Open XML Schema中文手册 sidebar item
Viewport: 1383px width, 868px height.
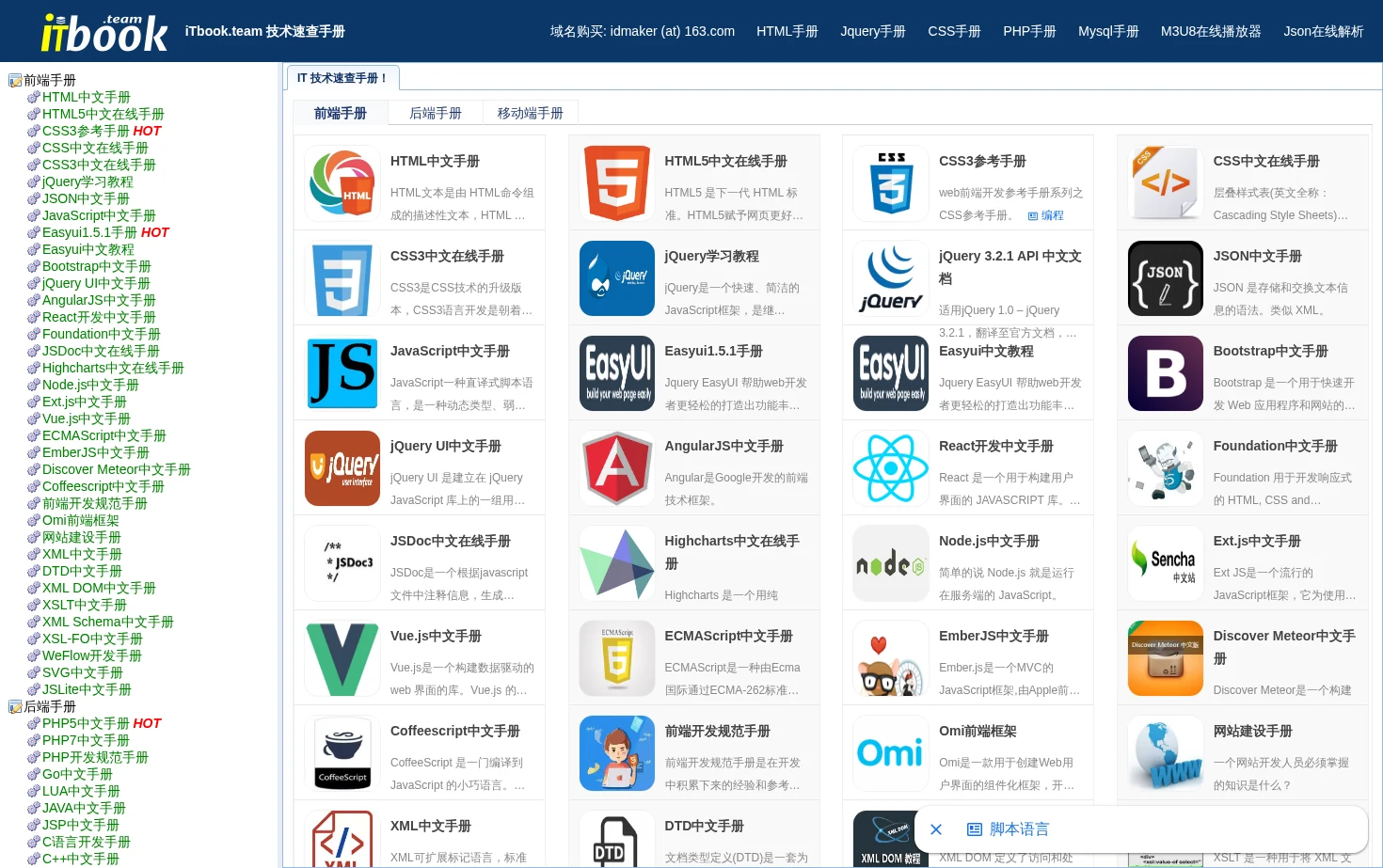click(108, 623)
